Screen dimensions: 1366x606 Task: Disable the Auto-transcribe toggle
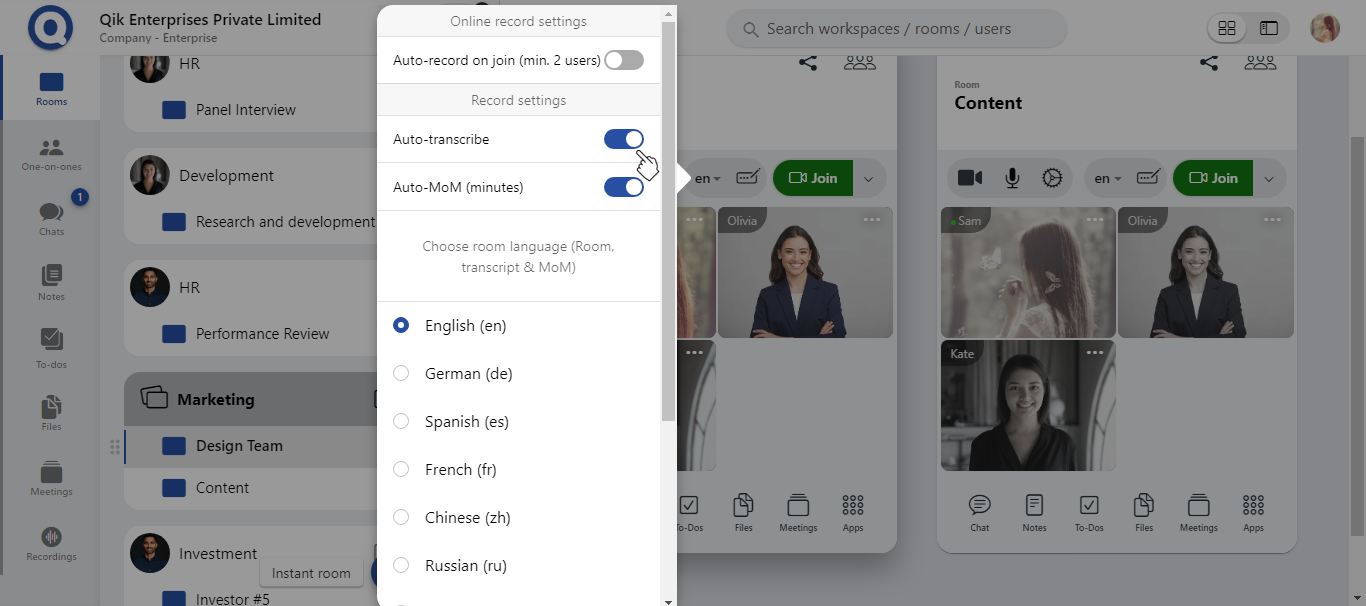(x=623, y=139)
